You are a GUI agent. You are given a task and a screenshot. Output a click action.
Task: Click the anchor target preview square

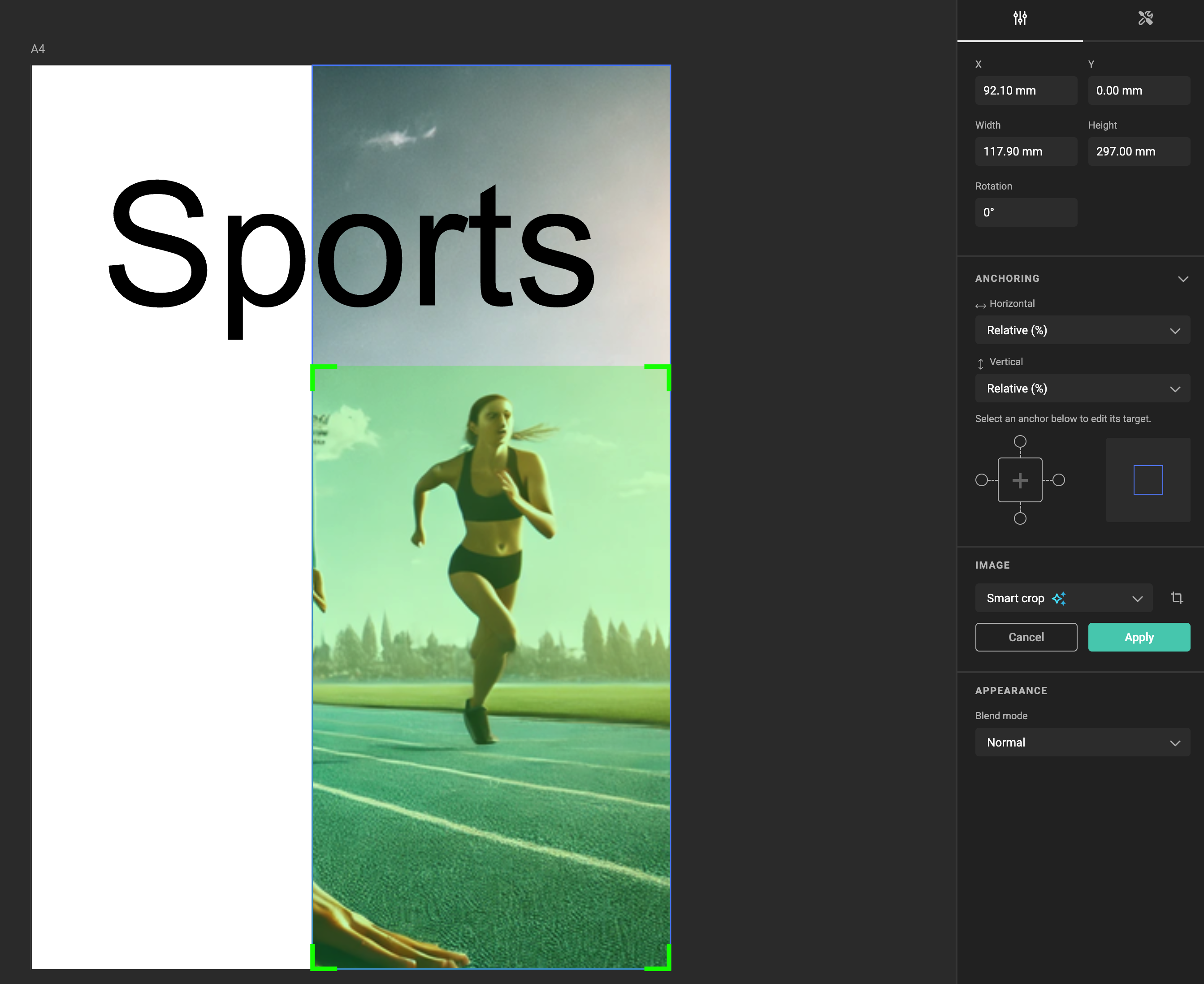click(x=1148, y=480)
